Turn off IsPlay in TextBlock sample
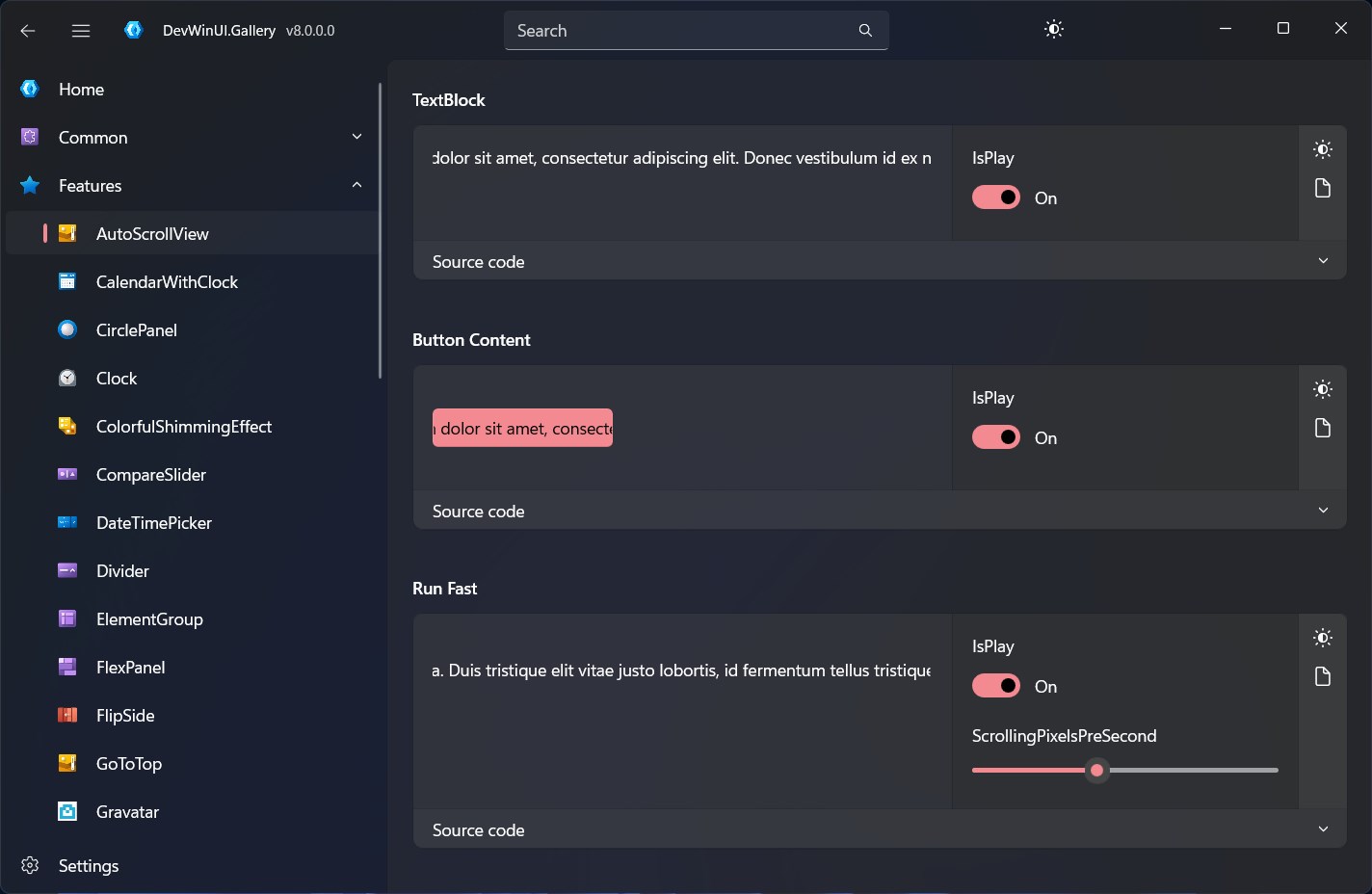1372x894 pixels. pos(996,197)
